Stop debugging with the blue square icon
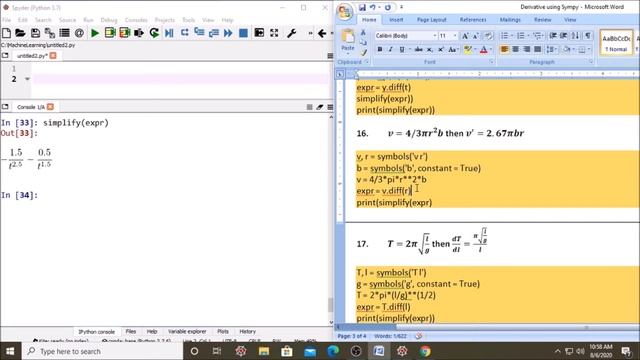The image size is (640, 360). (243, 33)
